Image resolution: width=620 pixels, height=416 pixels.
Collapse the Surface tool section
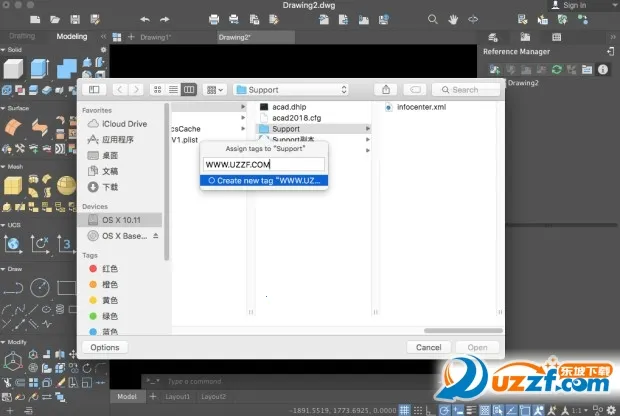pos(4,107)
